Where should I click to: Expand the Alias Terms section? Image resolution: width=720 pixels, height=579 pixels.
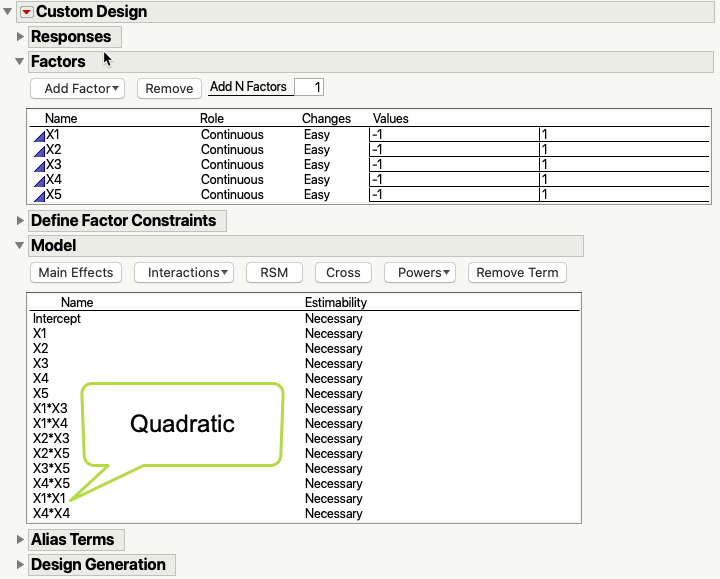[x=20, y=540]
